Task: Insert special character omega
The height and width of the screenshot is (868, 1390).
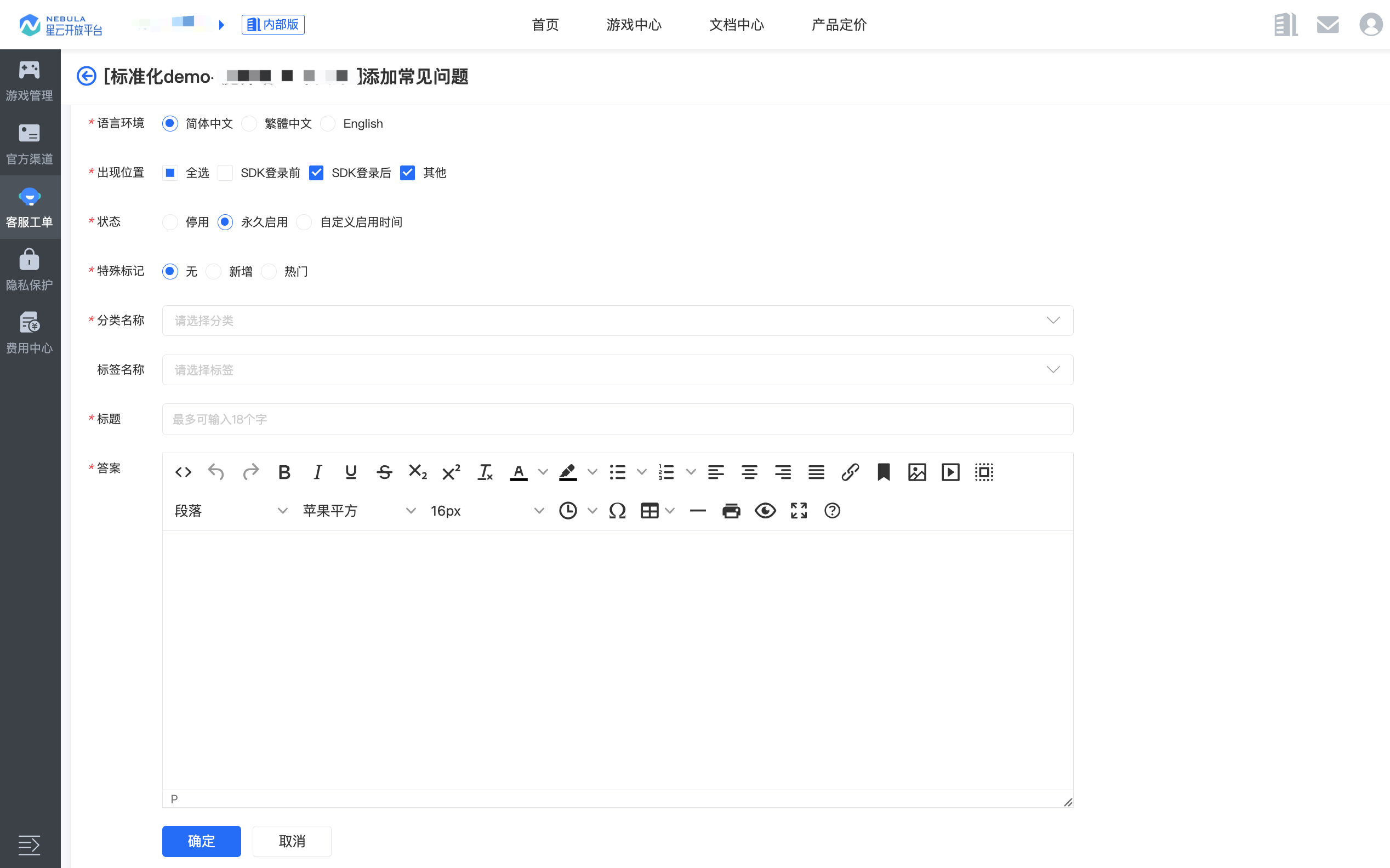Action: point(617,510)
